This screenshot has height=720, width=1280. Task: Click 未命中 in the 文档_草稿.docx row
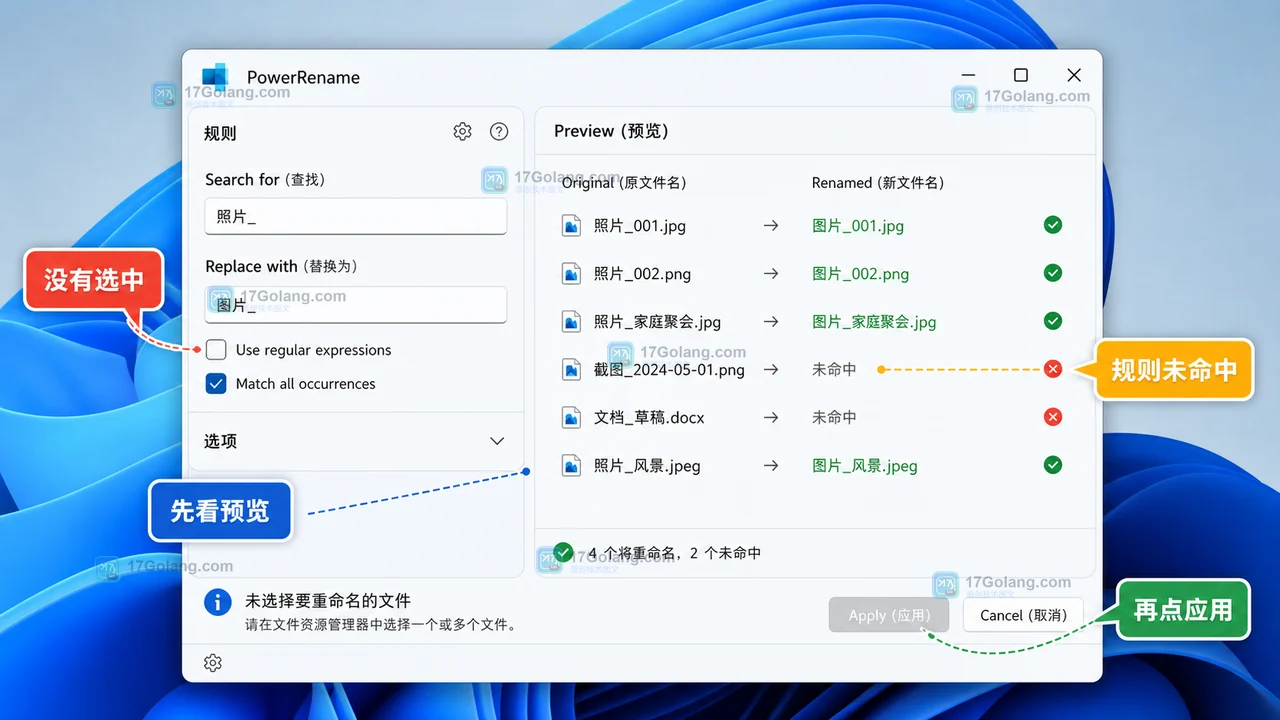click(834, 418)
